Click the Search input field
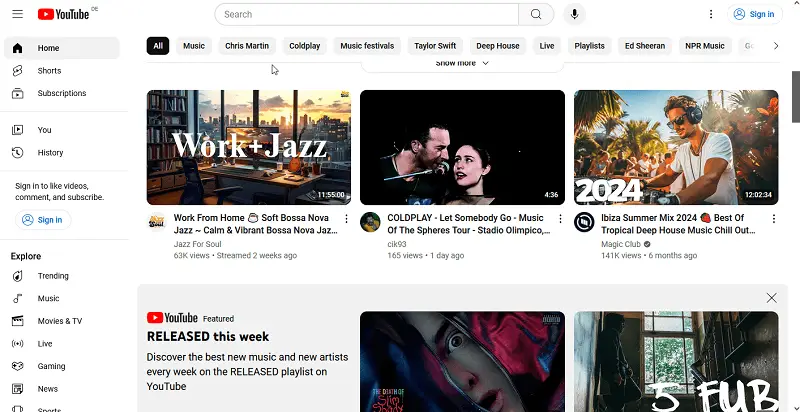Viewport: 800px width, 412px height. (x=366, y=14)
